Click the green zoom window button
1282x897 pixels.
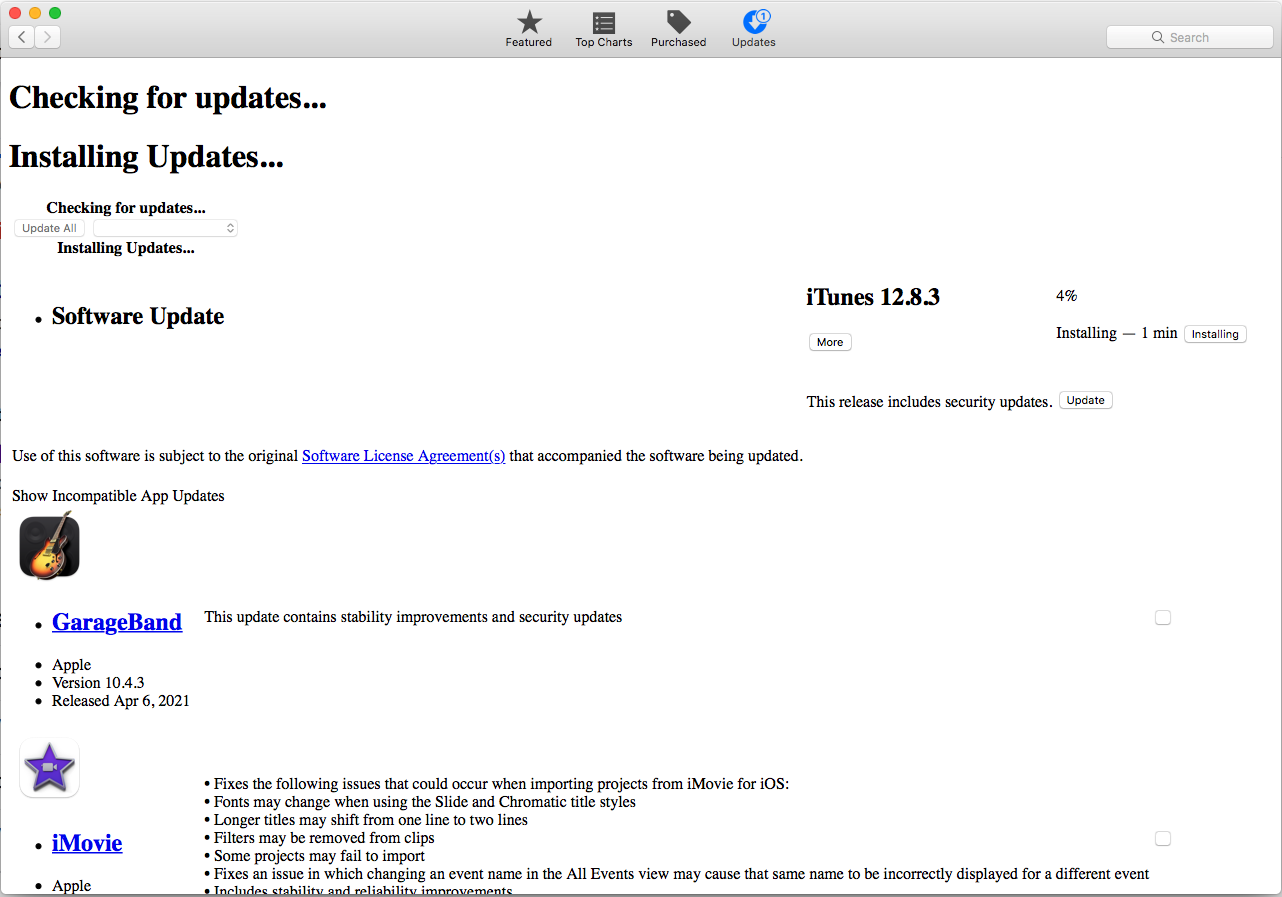pyautogui.click(x=55, y=13)
